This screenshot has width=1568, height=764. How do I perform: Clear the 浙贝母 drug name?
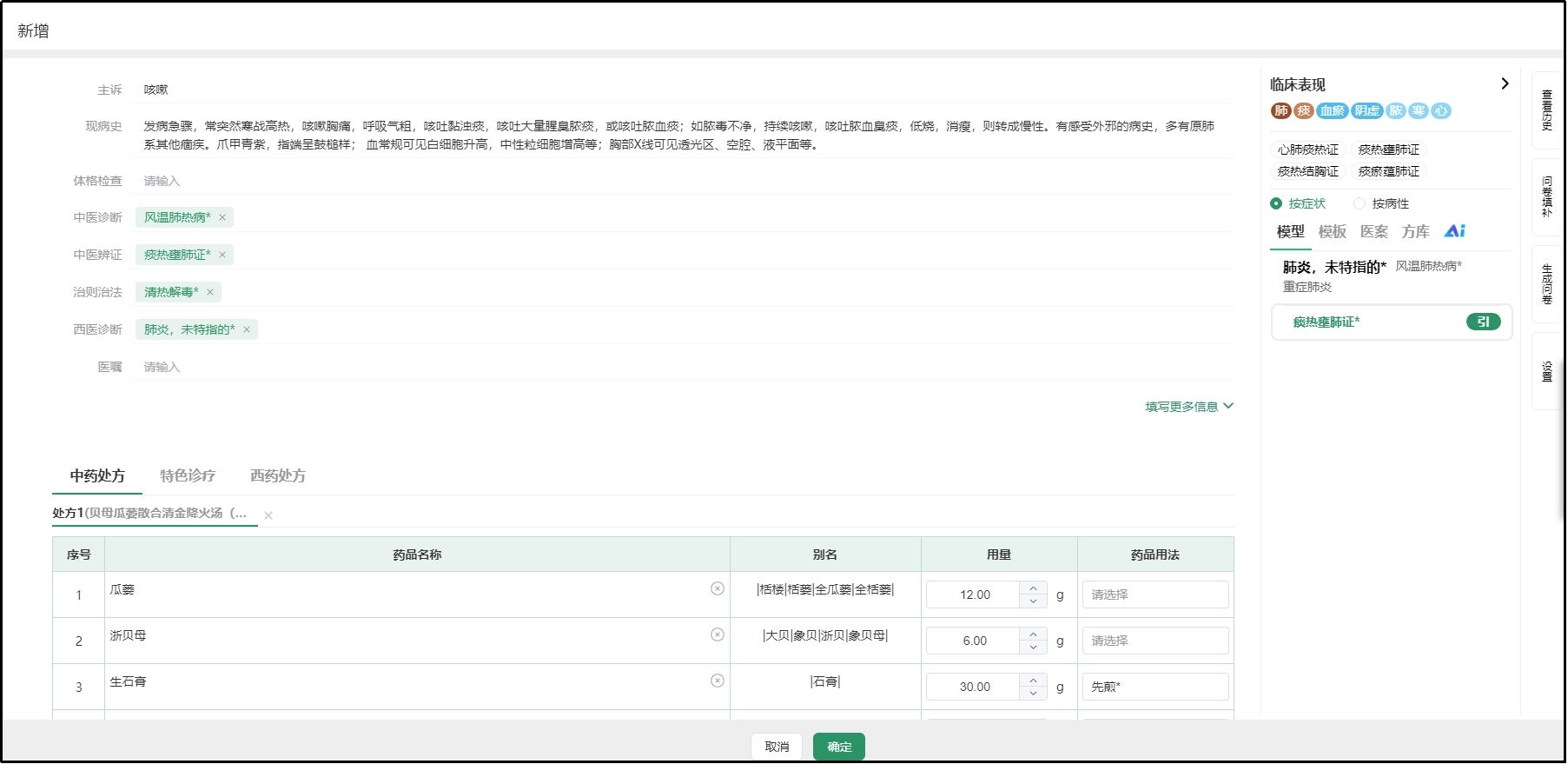coord(718,634)
